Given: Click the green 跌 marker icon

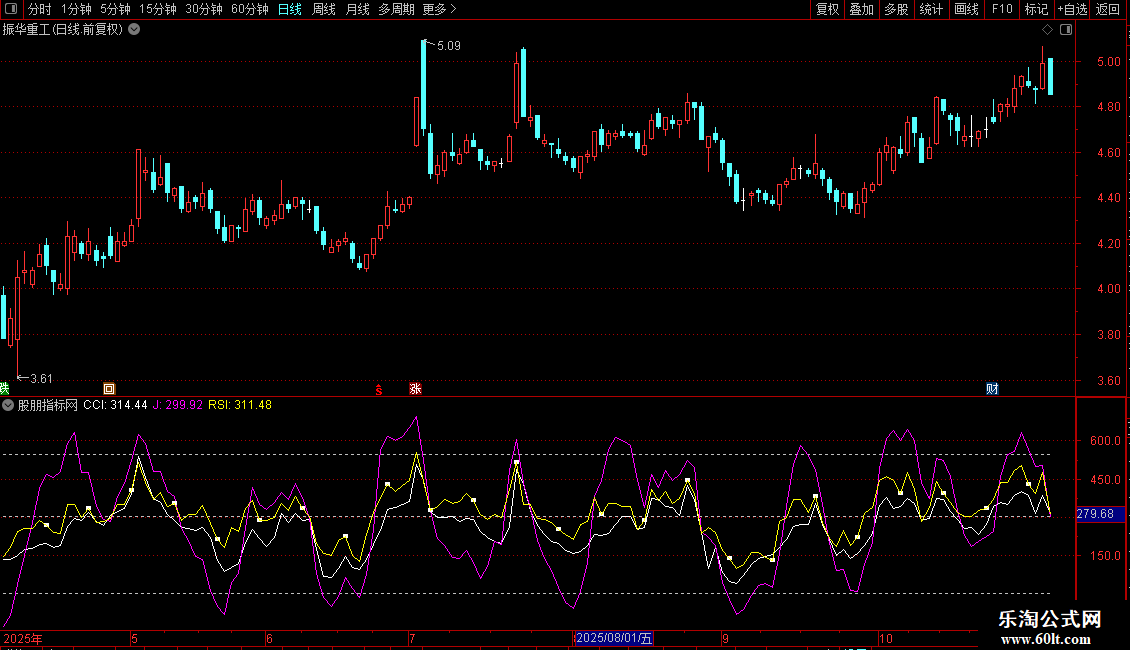Looking at the screenshot, I should (4, 388).
